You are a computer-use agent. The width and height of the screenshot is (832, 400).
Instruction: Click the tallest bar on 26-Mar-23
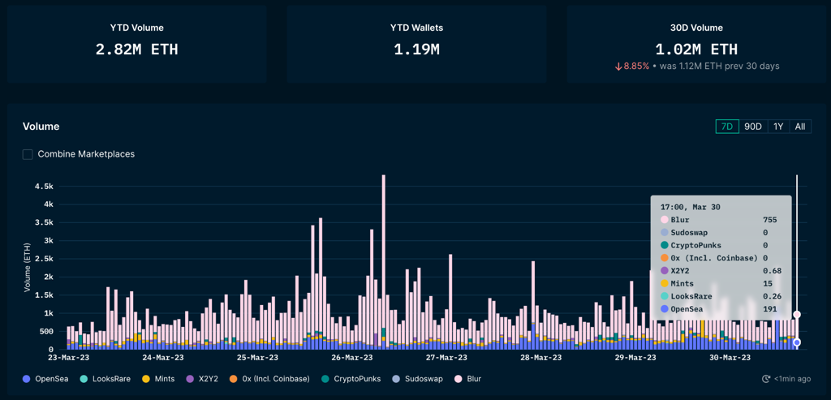pos(383,262)
